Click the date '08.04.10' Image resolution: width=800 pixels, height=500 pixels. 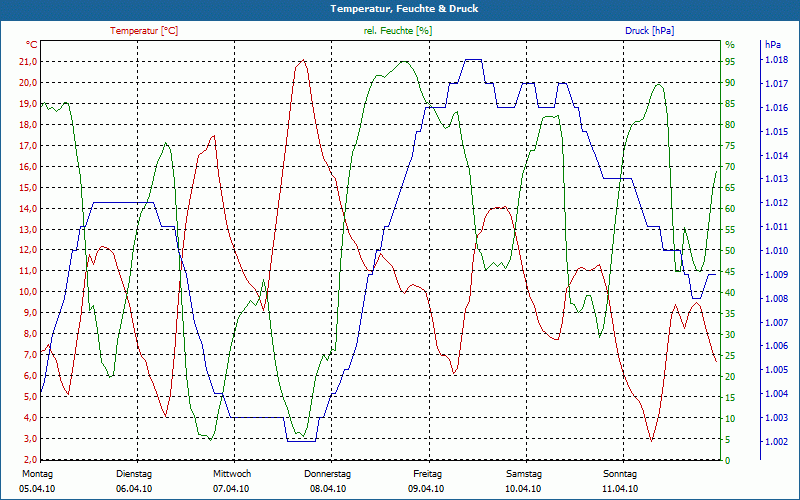pos(328,489)
